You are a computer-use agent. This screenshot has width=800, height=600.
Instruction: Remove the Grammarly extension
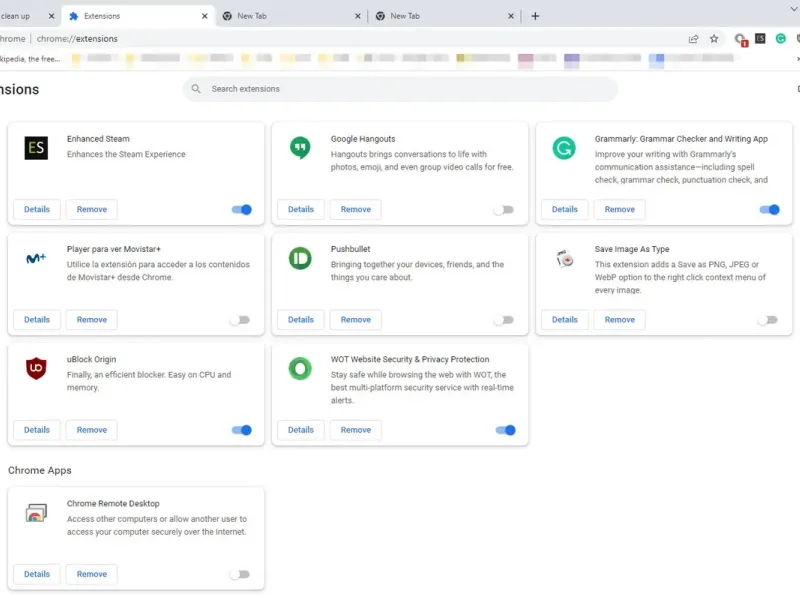coord(619,209)
